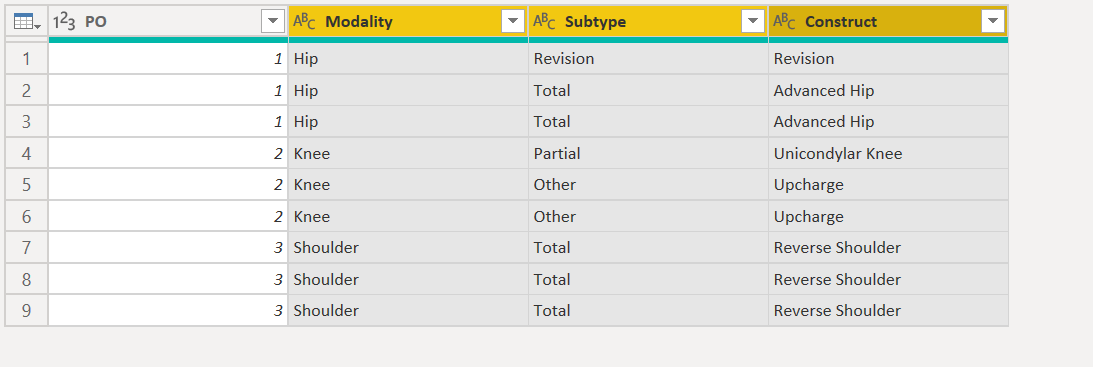Select row number 9
Screen dimensions: 1093x367
[26, 310]
